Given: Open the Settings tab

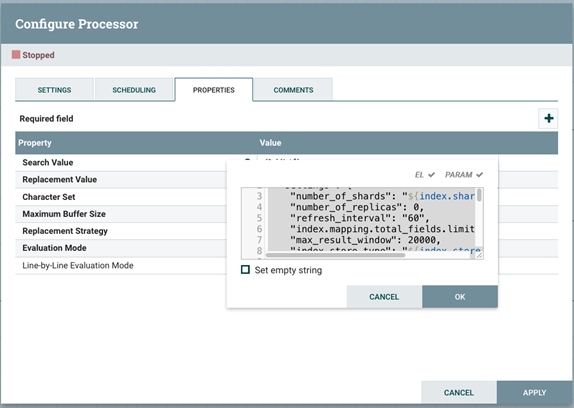Looking at the screenshot, I should (x=54, y=90).
